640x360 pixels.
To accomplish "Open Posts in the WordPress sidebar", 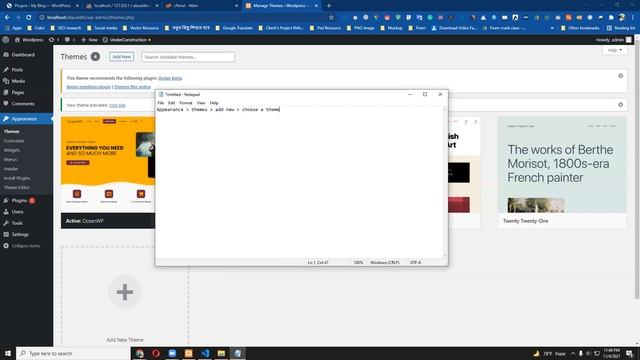I will (17, 70).
